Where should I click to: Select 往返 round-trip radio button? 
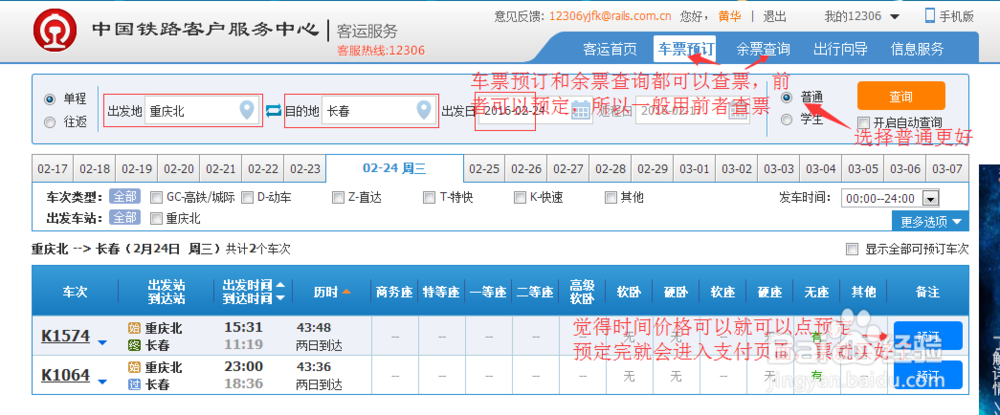coord(50,122)
